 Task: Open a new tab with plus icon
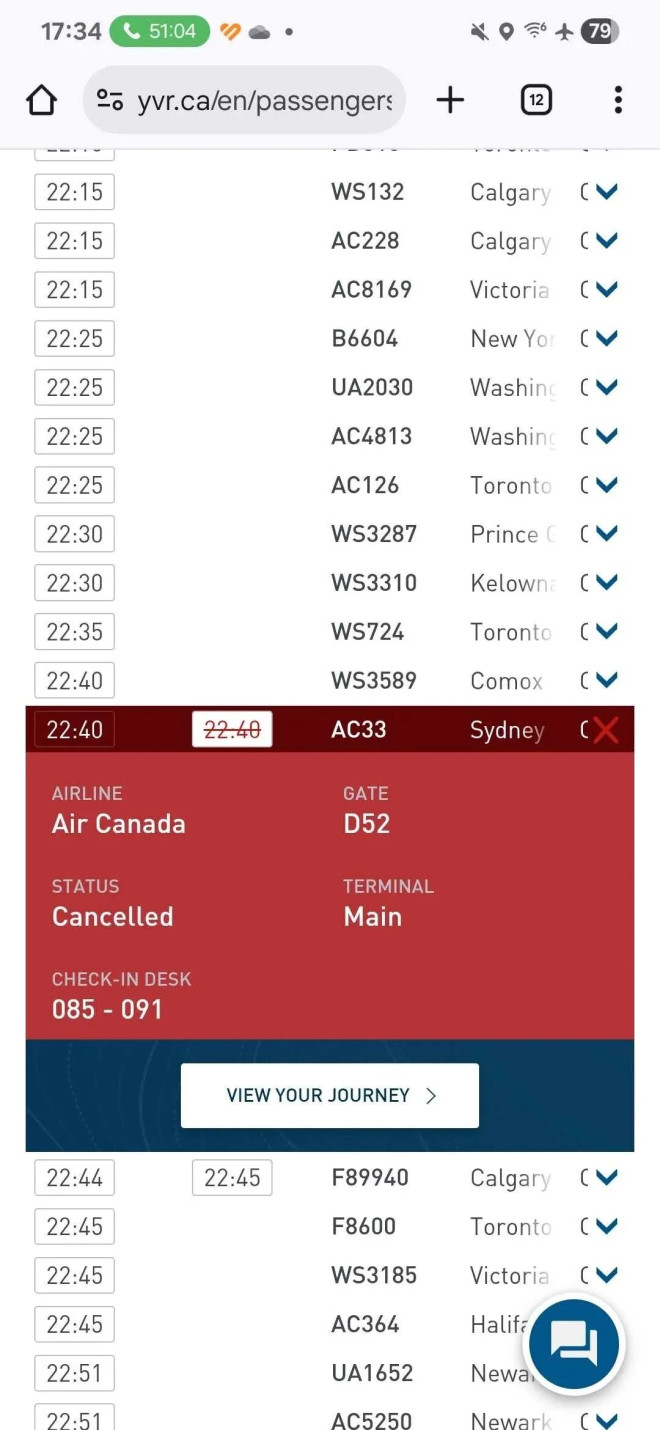(450, 100)
